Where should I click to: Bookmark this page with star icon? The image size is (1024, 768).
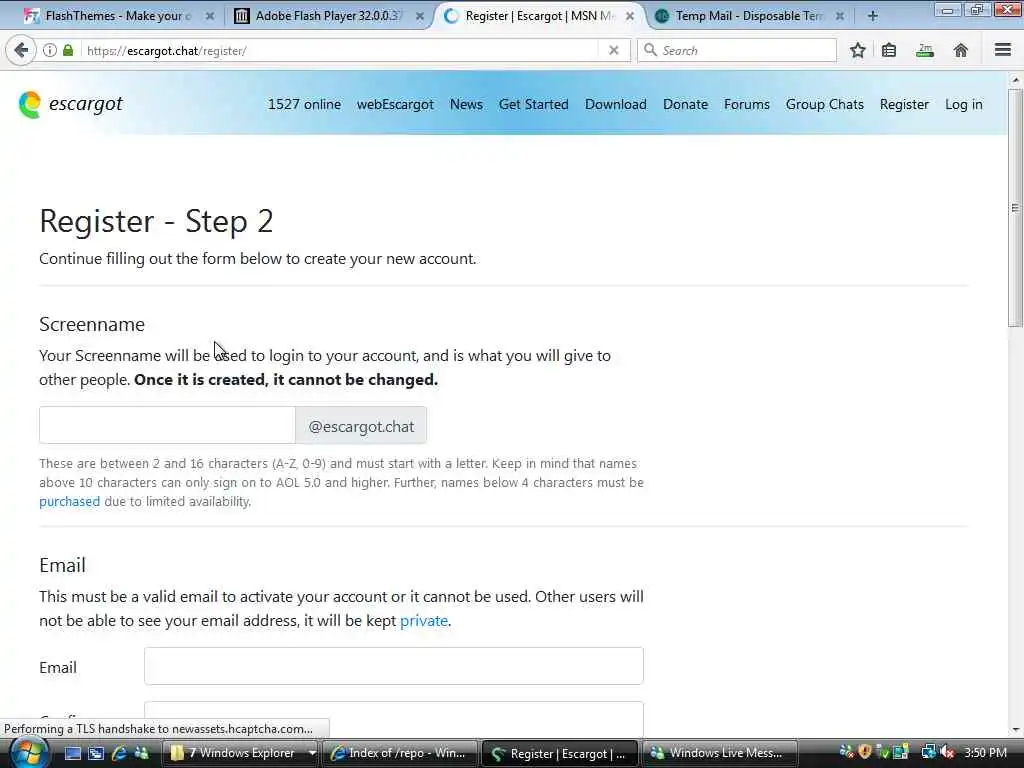(x=857, y=50)
